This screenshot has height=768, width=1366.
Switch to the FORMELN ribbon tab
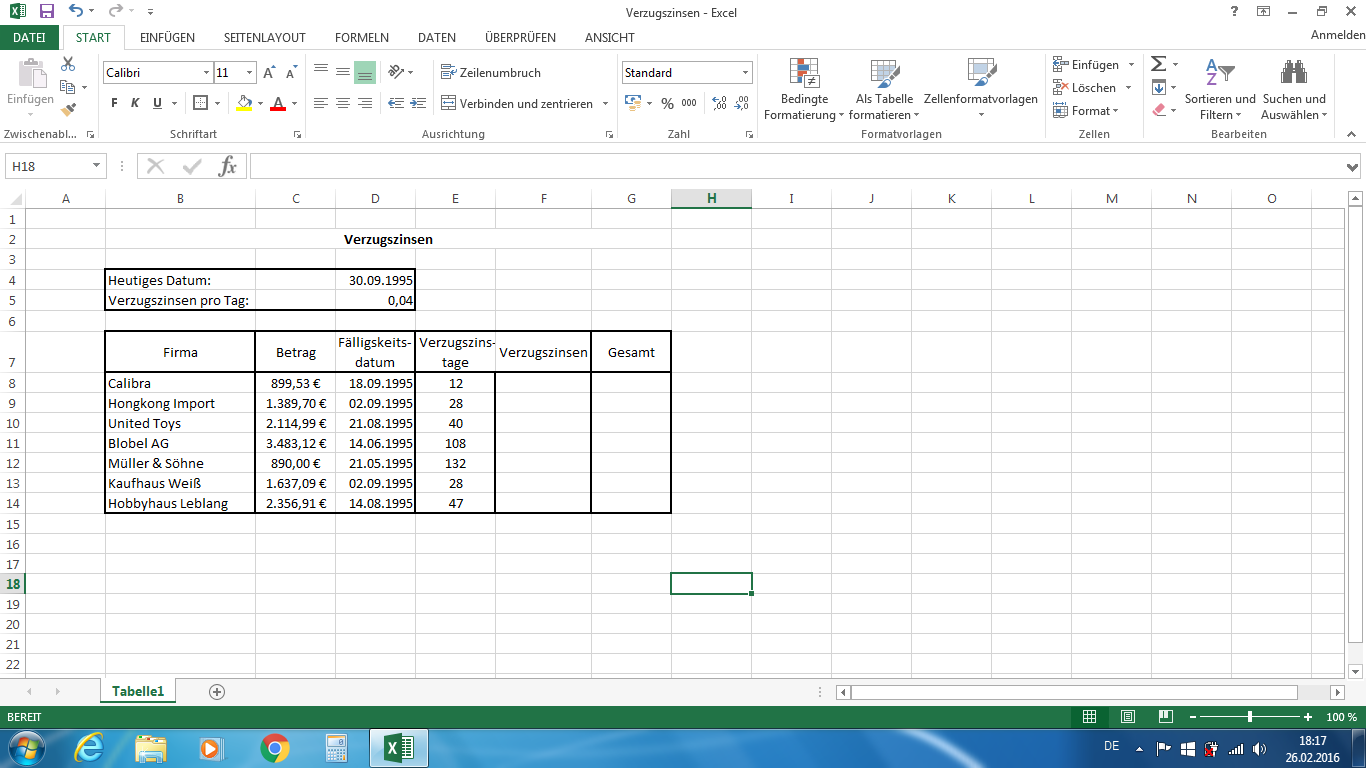click(361, 38)
